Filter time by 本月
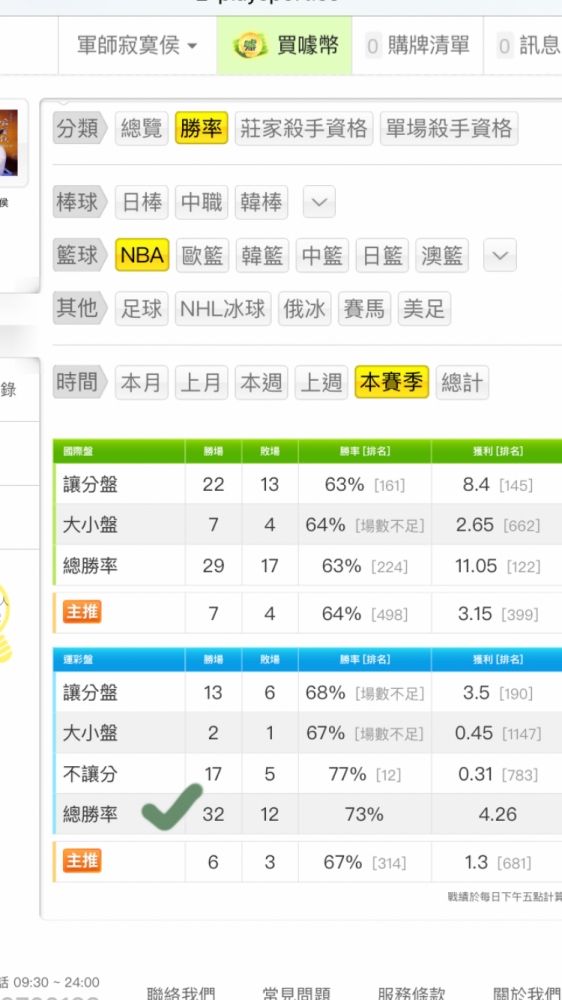The image size is (562, 1000). coord(142,383)
